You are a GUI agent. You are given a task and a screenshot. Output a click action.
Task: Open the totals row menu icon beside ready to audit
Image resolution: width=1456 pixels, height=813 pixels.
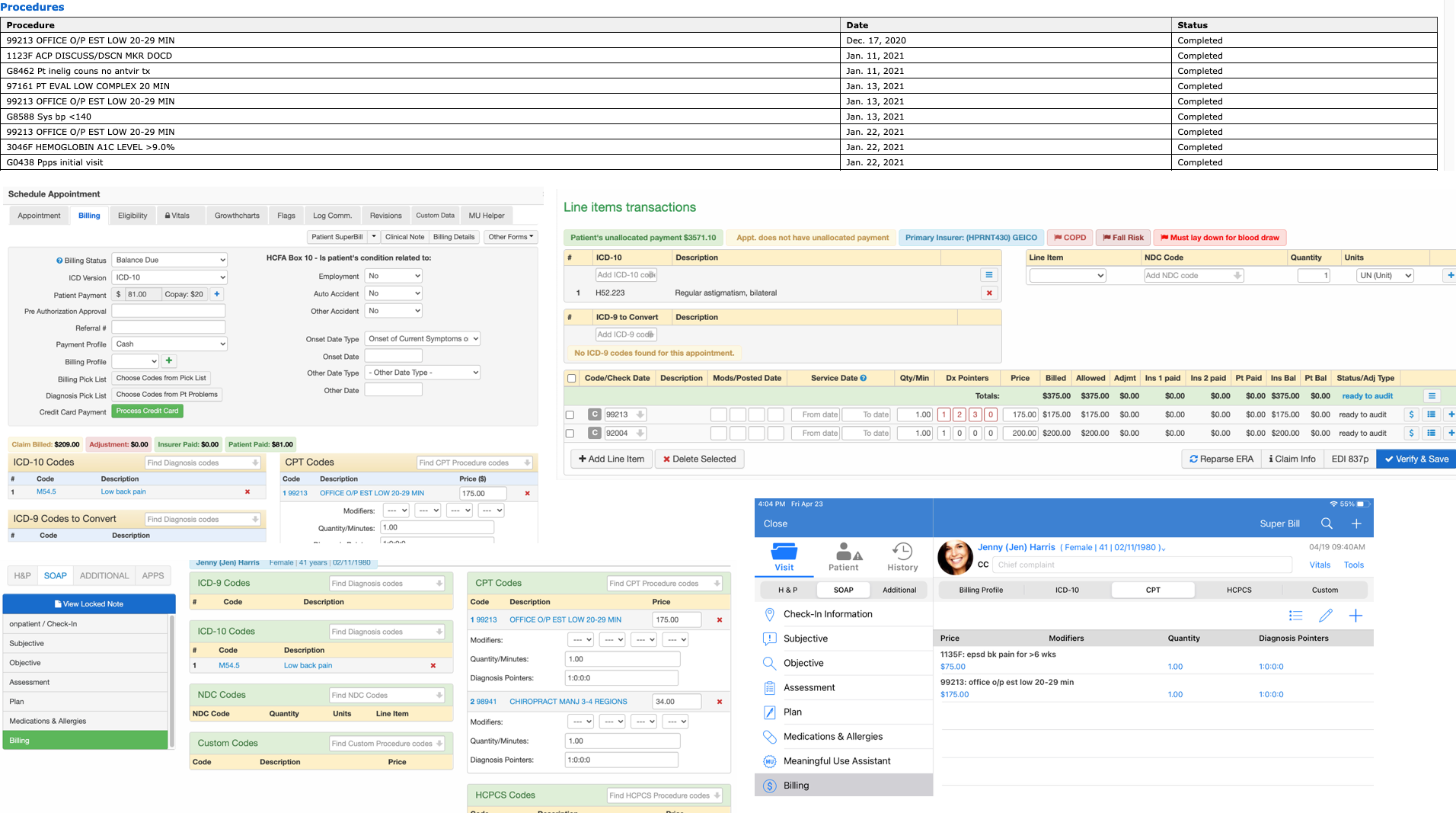pyautogui.click(x=1432, y=396)
